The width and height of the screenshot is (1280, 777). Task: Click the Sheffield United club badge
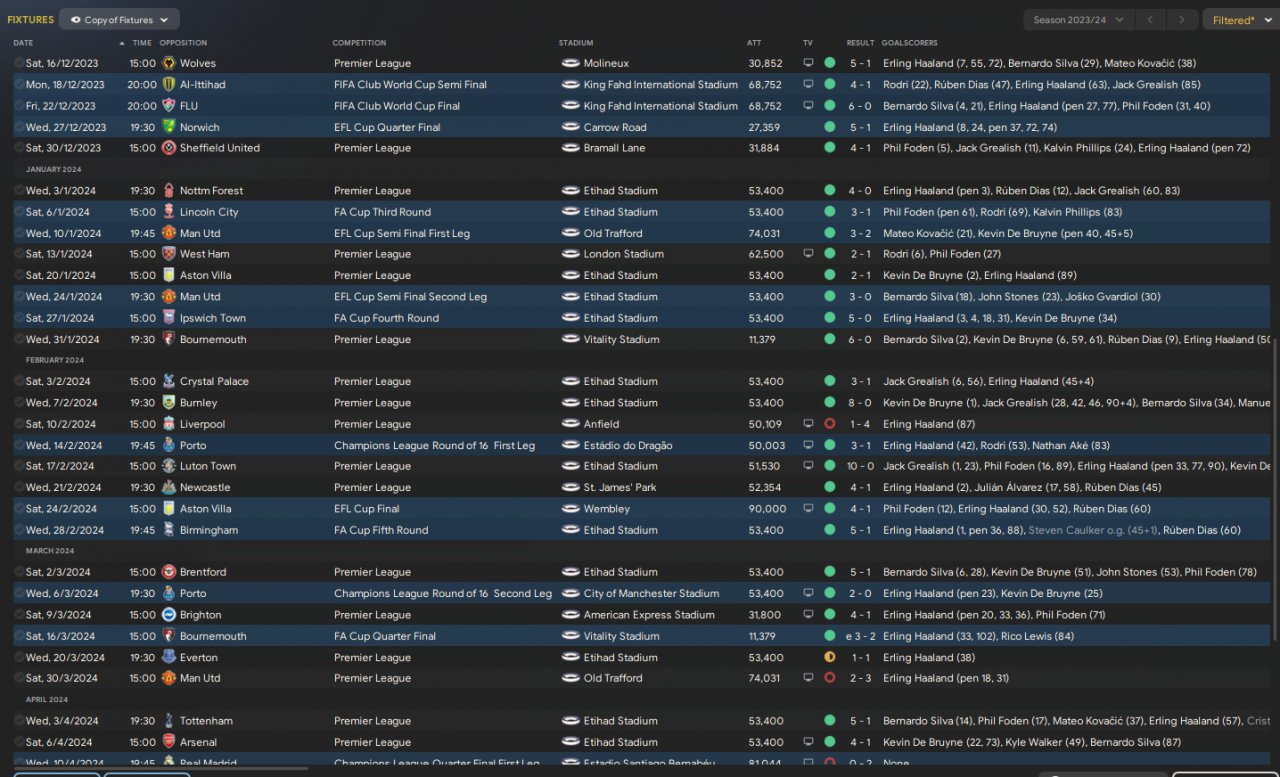point(169,148)
